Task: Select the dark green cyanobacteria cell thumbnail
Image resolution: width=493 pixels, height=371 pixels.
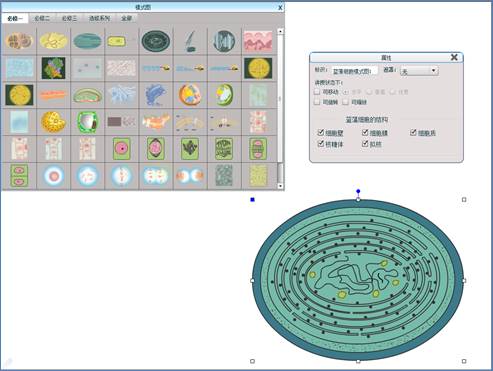Action: [x=156, y=41]
